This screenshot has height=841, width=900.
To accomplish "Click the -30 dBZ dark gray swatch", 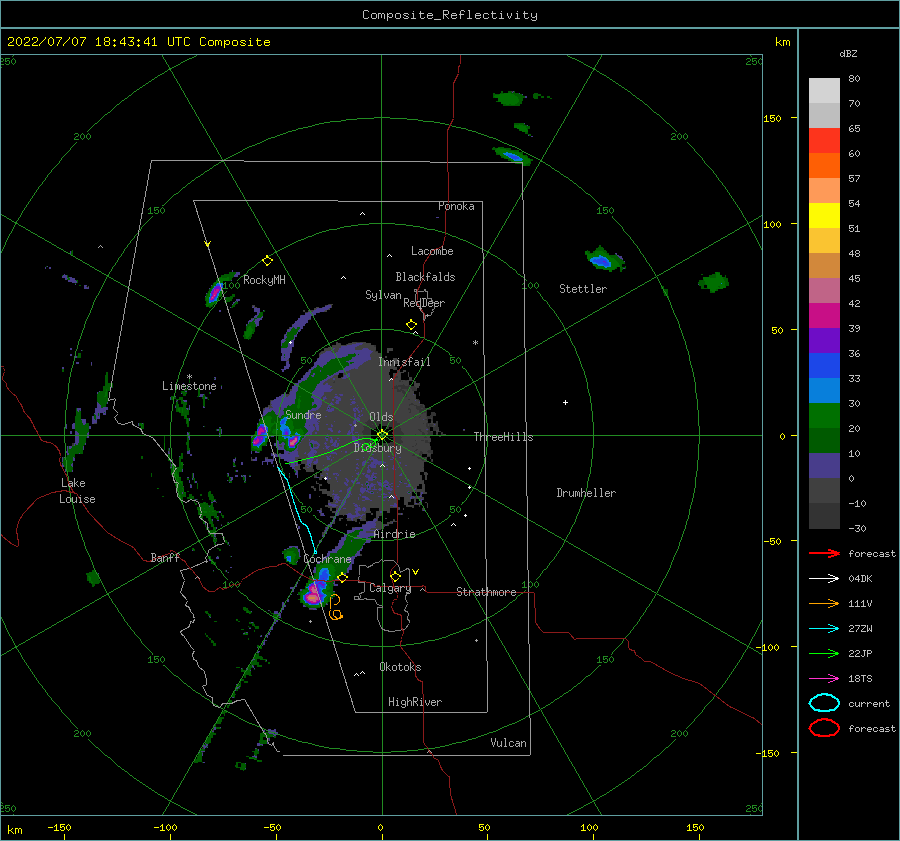I will point(824,516).
